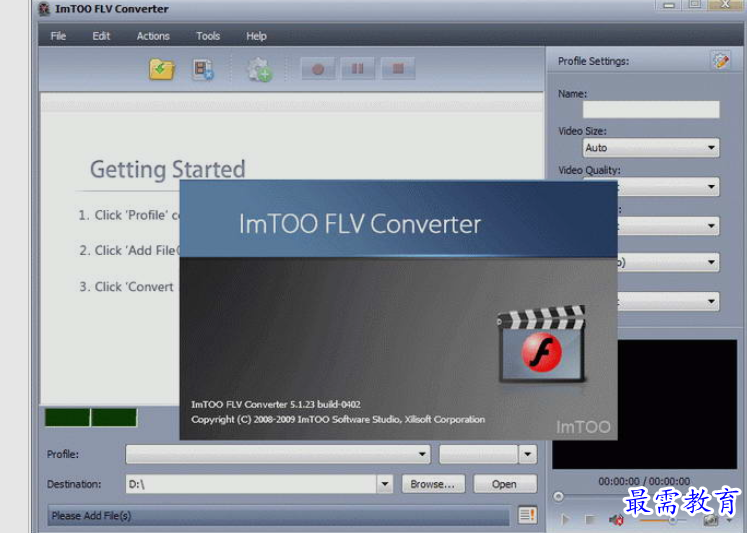747x533 pixels.
Task: Open the Actions menu
Action: tap(153, 36)
